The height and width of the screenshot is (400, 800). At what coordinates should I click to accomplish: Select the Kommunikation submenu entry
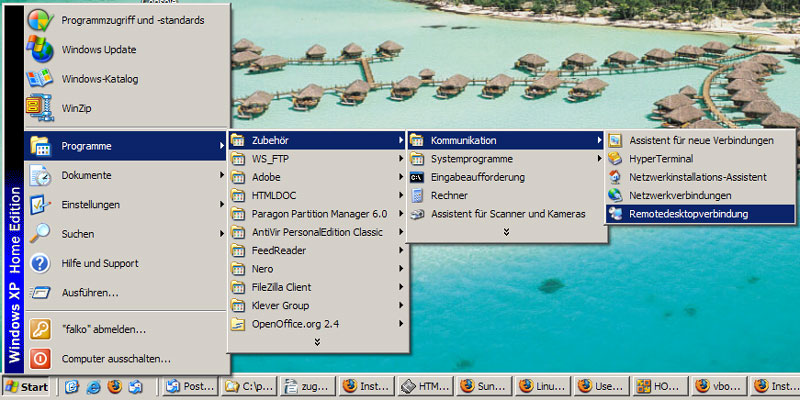(506, 140)
